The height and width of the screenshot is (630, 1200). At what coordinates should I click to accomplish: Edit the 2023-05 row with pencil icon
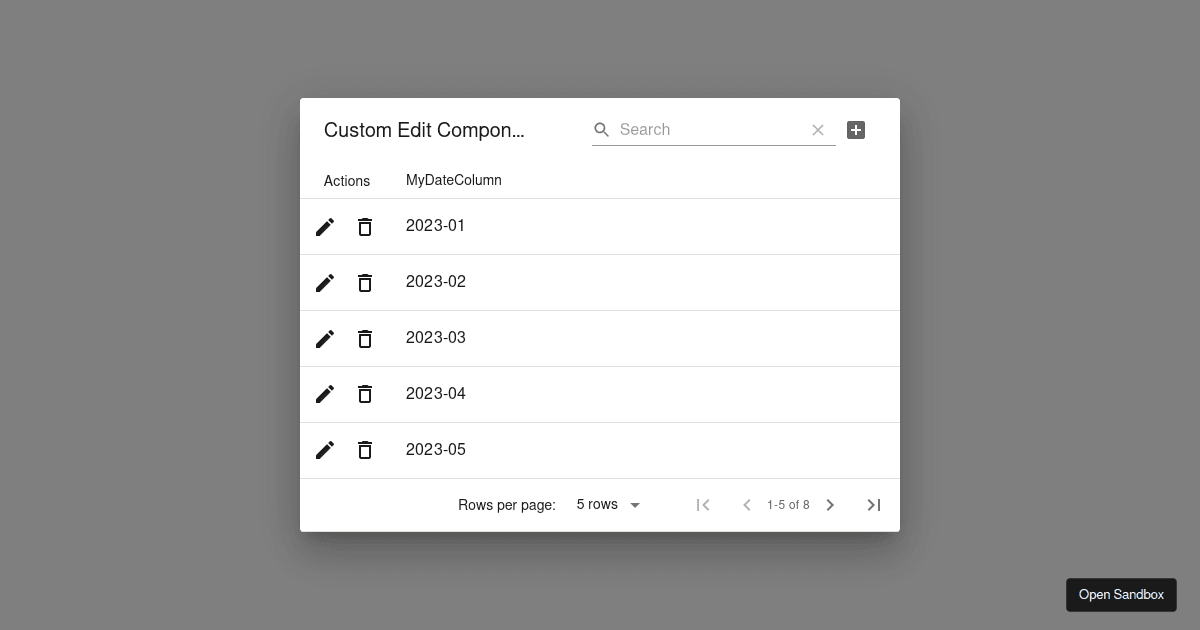pos(325,451)
